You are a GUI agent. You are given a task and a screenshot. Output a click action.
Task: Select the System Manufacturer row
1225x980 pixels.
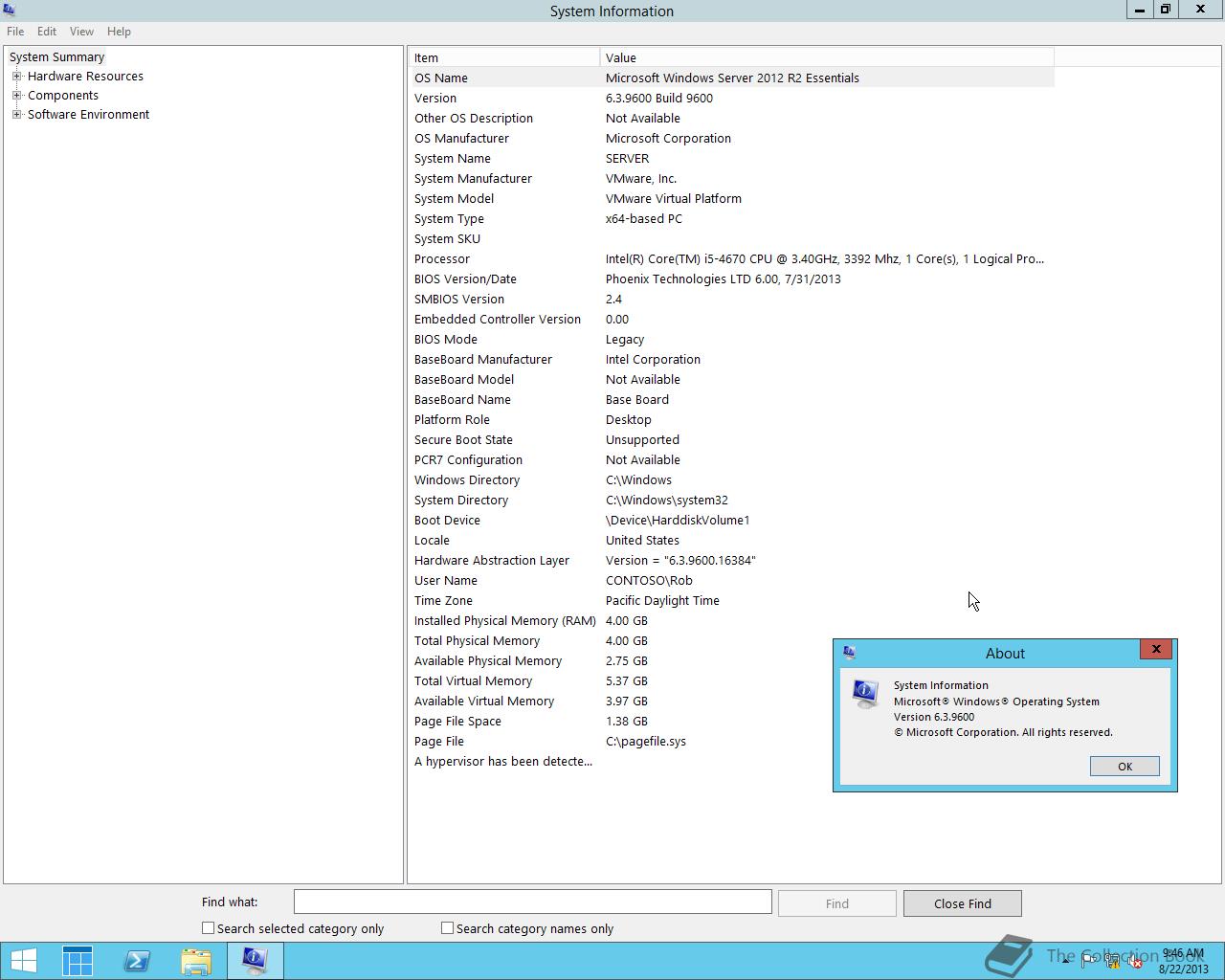tap(732, 179)
